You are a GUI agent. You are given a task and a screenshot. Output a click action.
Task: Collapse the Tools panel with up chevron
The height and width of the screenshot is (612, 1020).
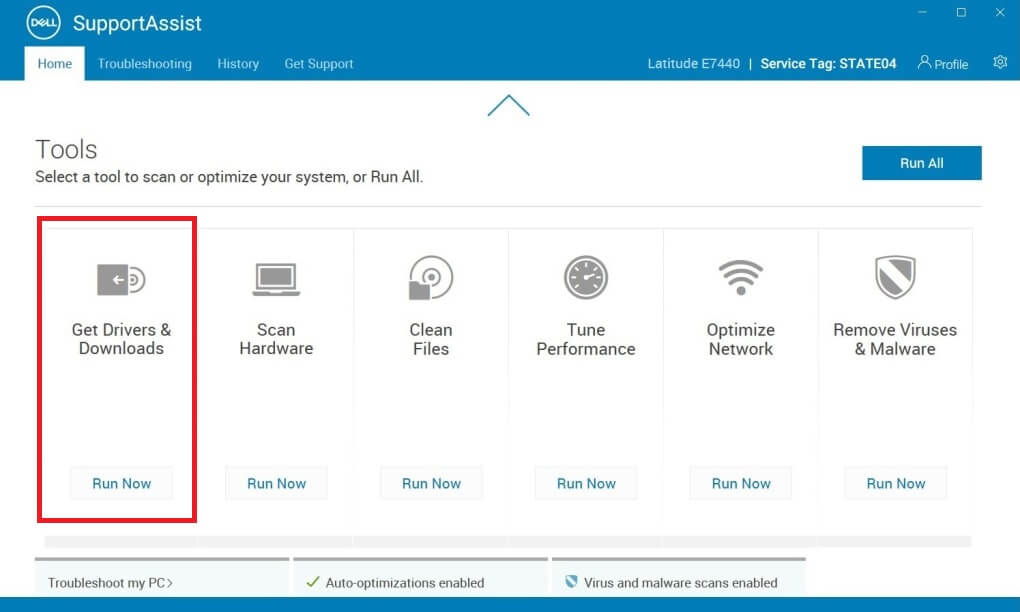tap(509, 105)
